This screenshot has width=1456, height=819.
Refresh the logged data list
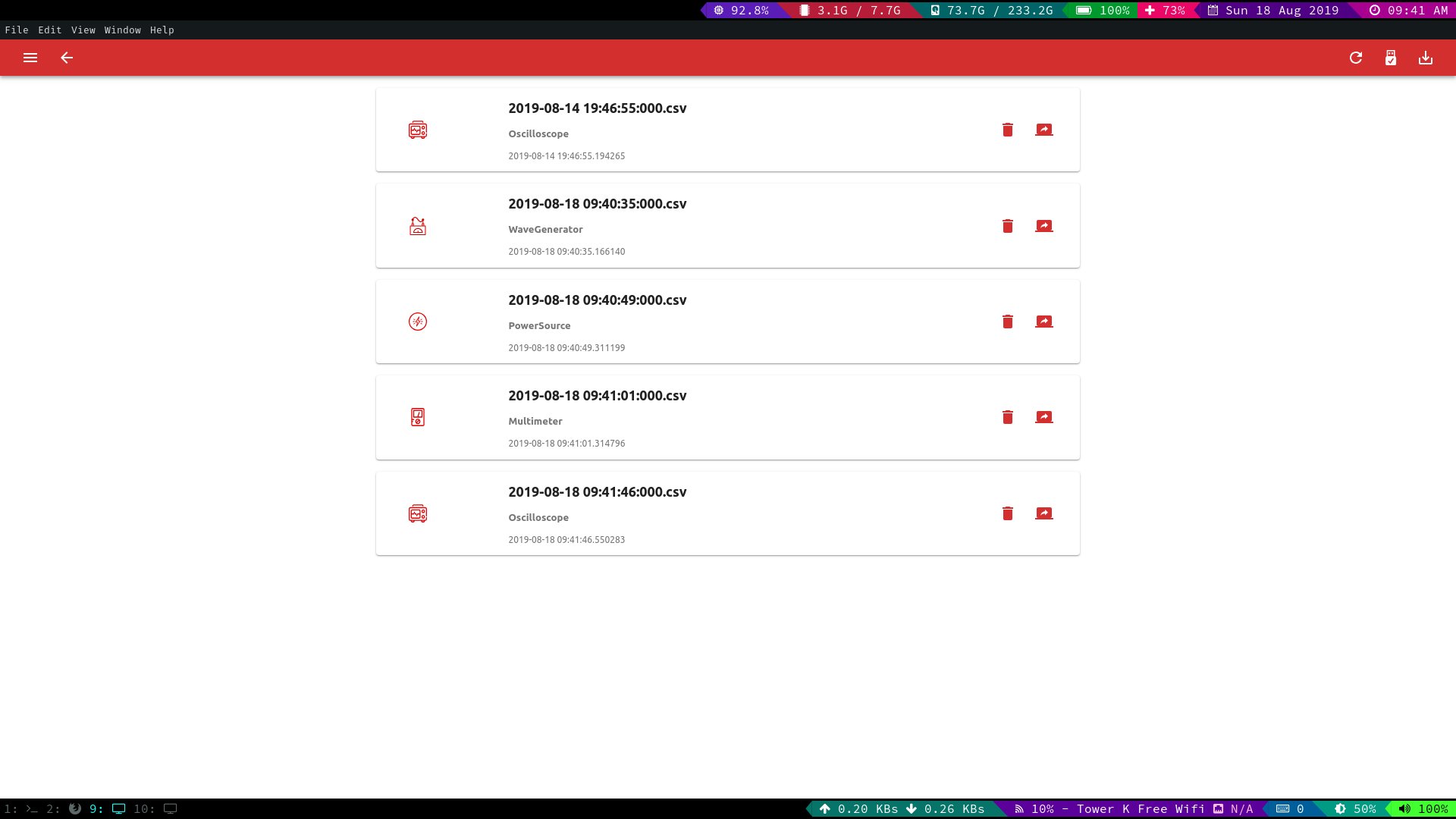pos(1356,58)
